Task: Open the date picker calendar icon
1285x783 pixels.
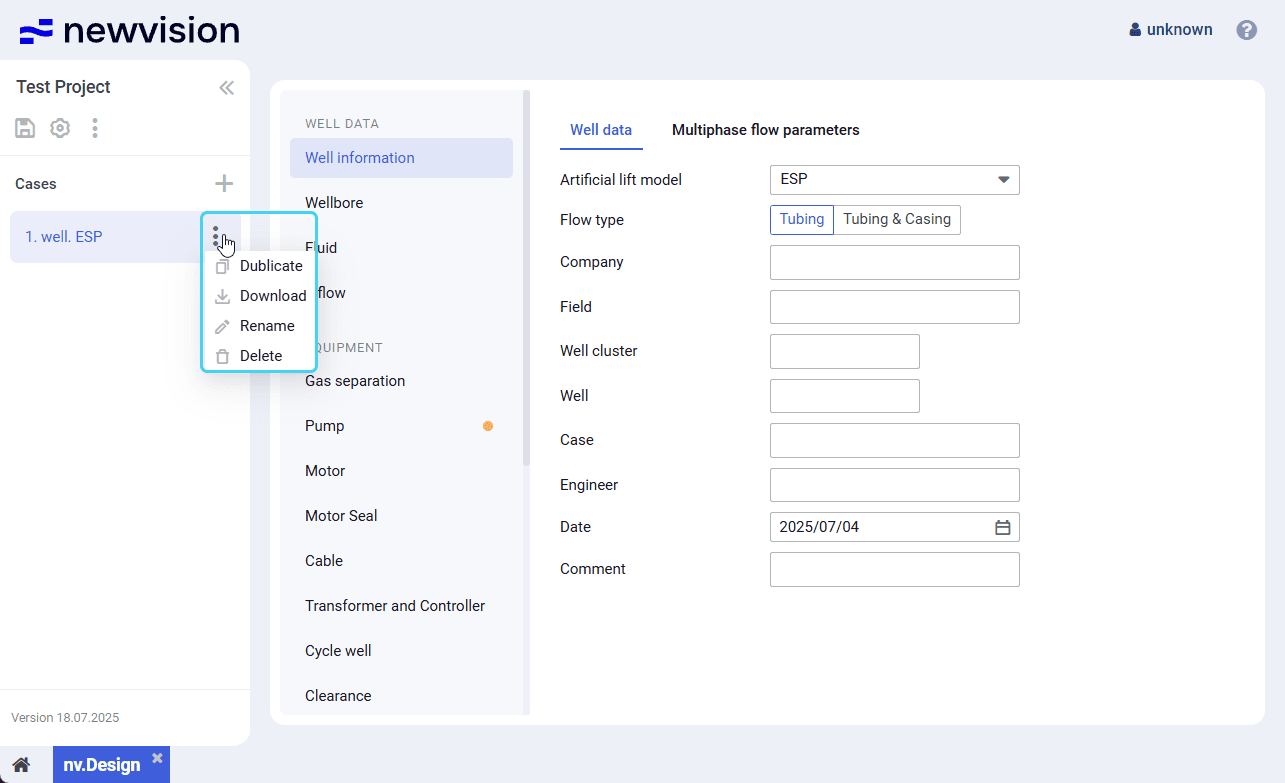Action: coord(1002,527)
